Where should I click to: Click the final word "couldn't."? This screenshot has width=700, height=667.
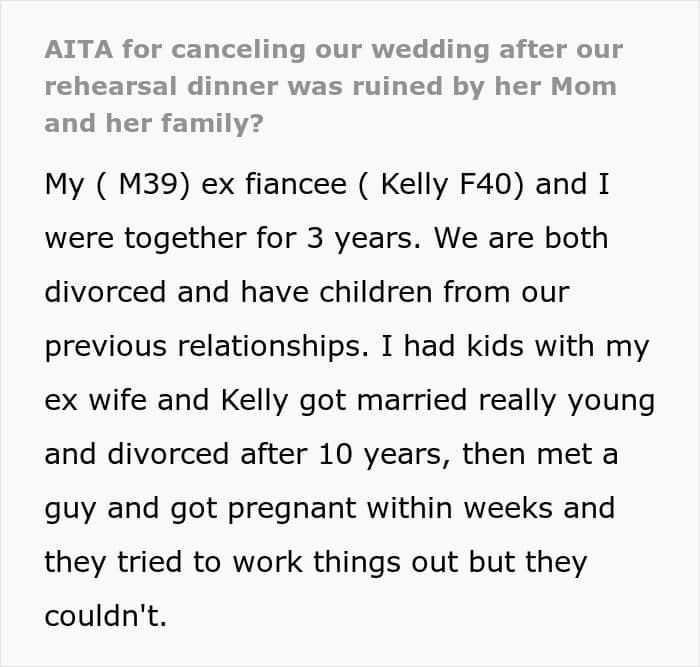pyautogui.click(x=105, y=616)
